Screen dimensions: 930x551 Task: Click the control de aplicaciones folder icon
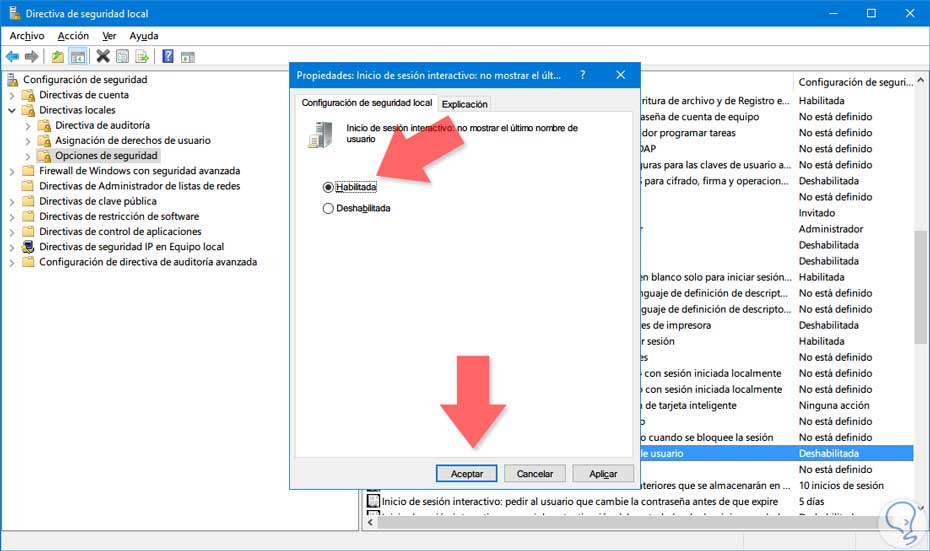click(x=28, y=232)
